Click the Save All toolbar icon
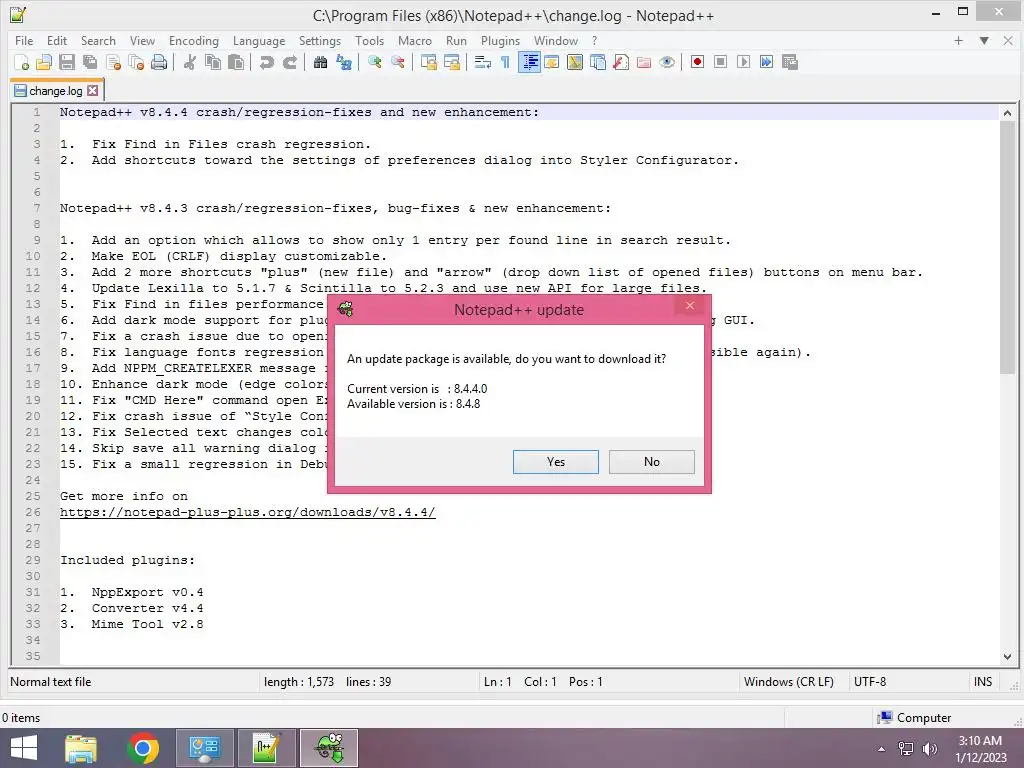The width and height of the screenshot is (1024, 768). [90, 62]
